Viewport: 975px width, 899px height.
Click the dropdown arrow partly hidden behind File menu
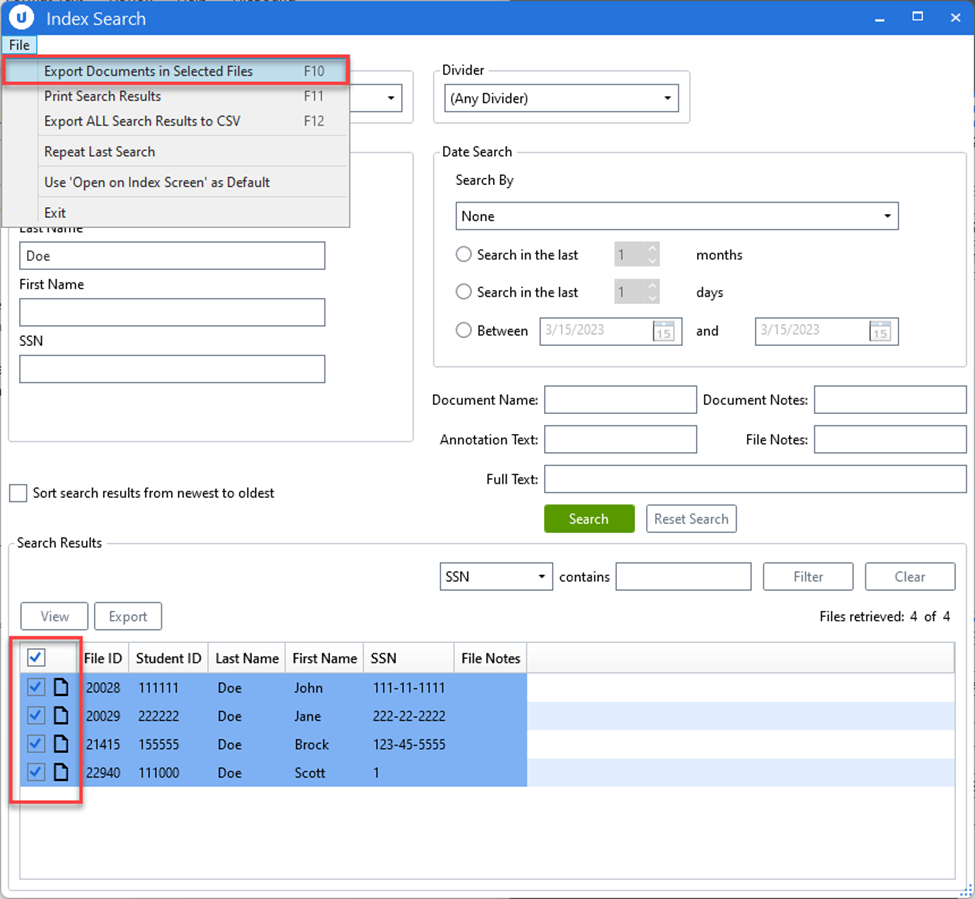pyautogui.click(x=390, y=98)
